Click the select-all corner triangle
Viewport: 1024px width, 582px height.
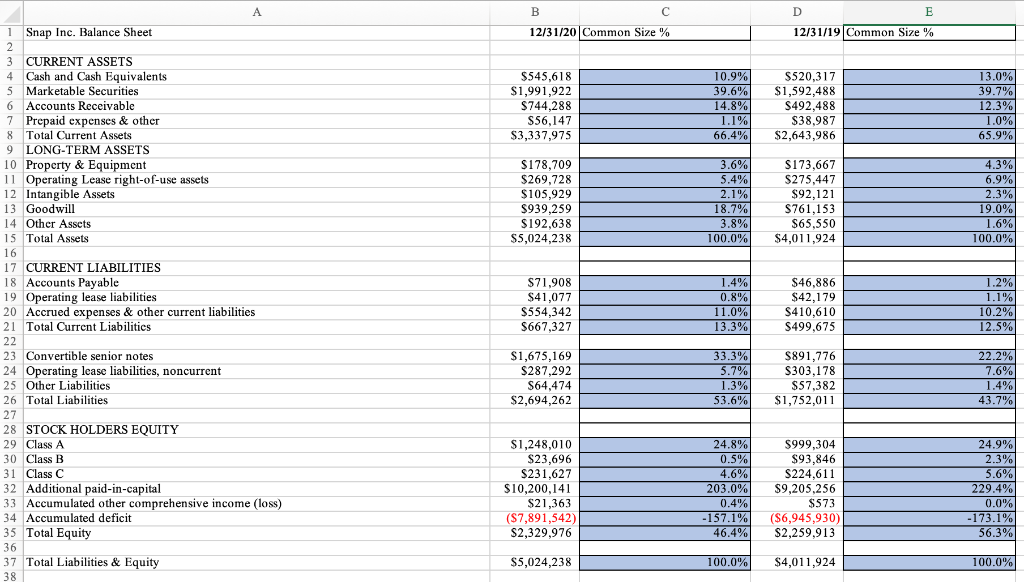(11, 12)
